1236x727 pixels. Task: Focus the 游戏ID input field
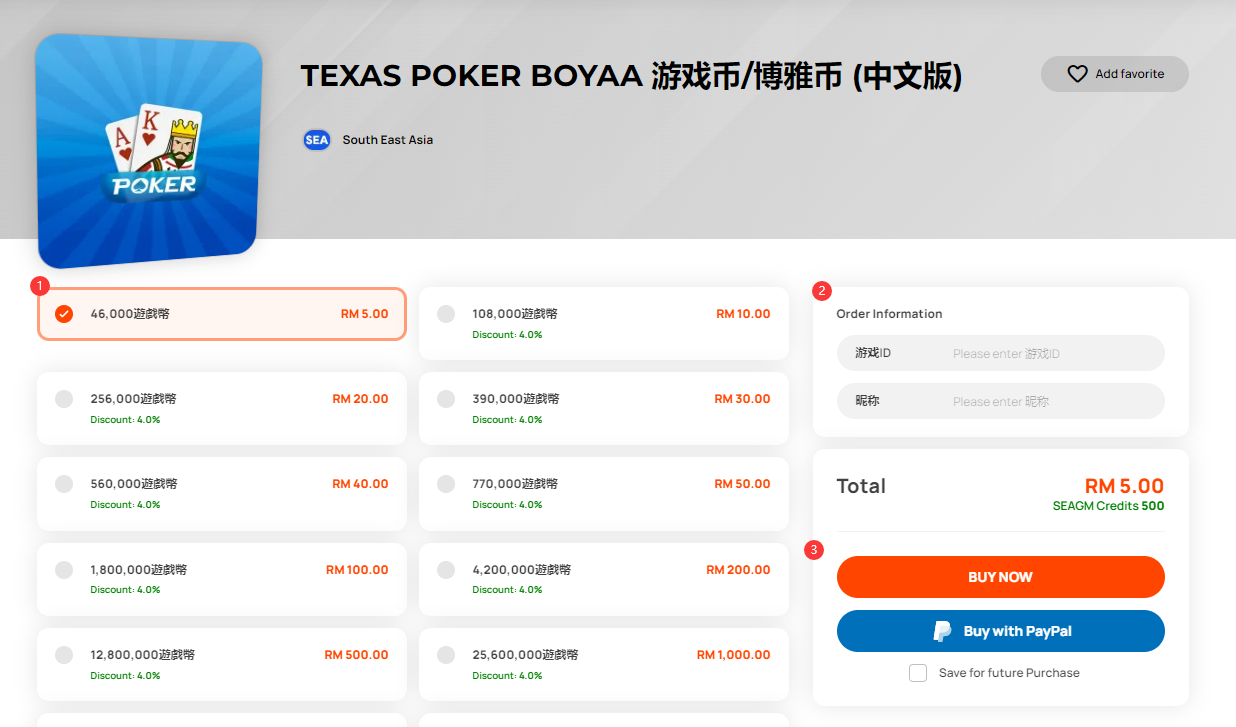coord(1001,353)
